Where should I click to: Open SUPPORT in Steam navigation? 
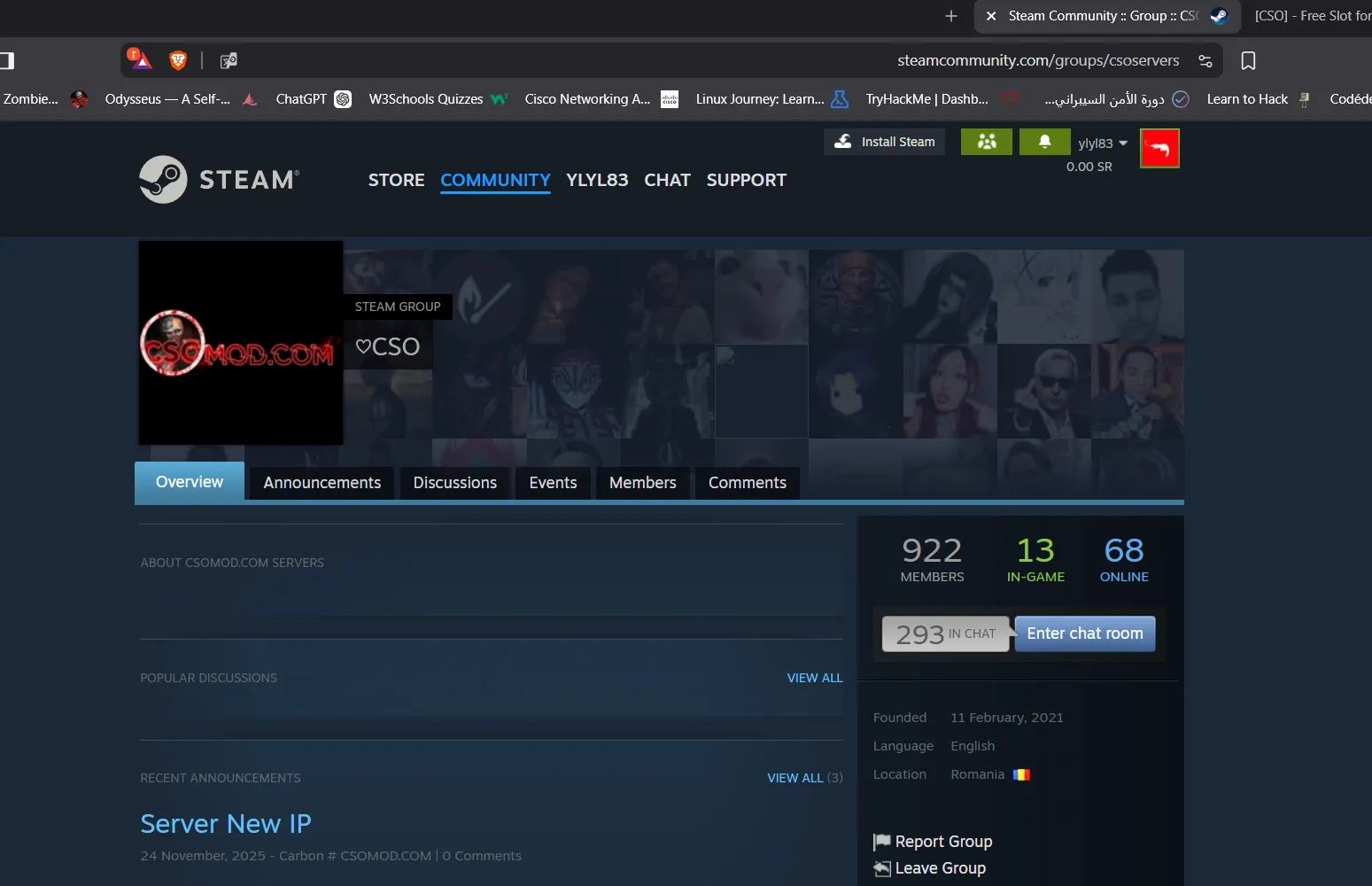coord(747,180)
